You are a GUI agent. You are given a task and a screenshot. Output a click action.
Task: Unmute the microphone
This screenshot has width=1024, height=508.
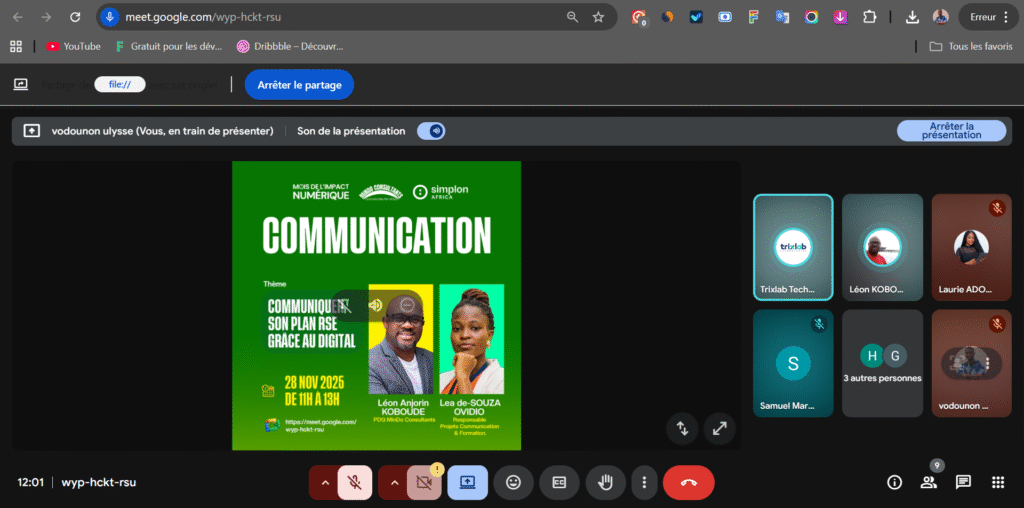point(354,482)
